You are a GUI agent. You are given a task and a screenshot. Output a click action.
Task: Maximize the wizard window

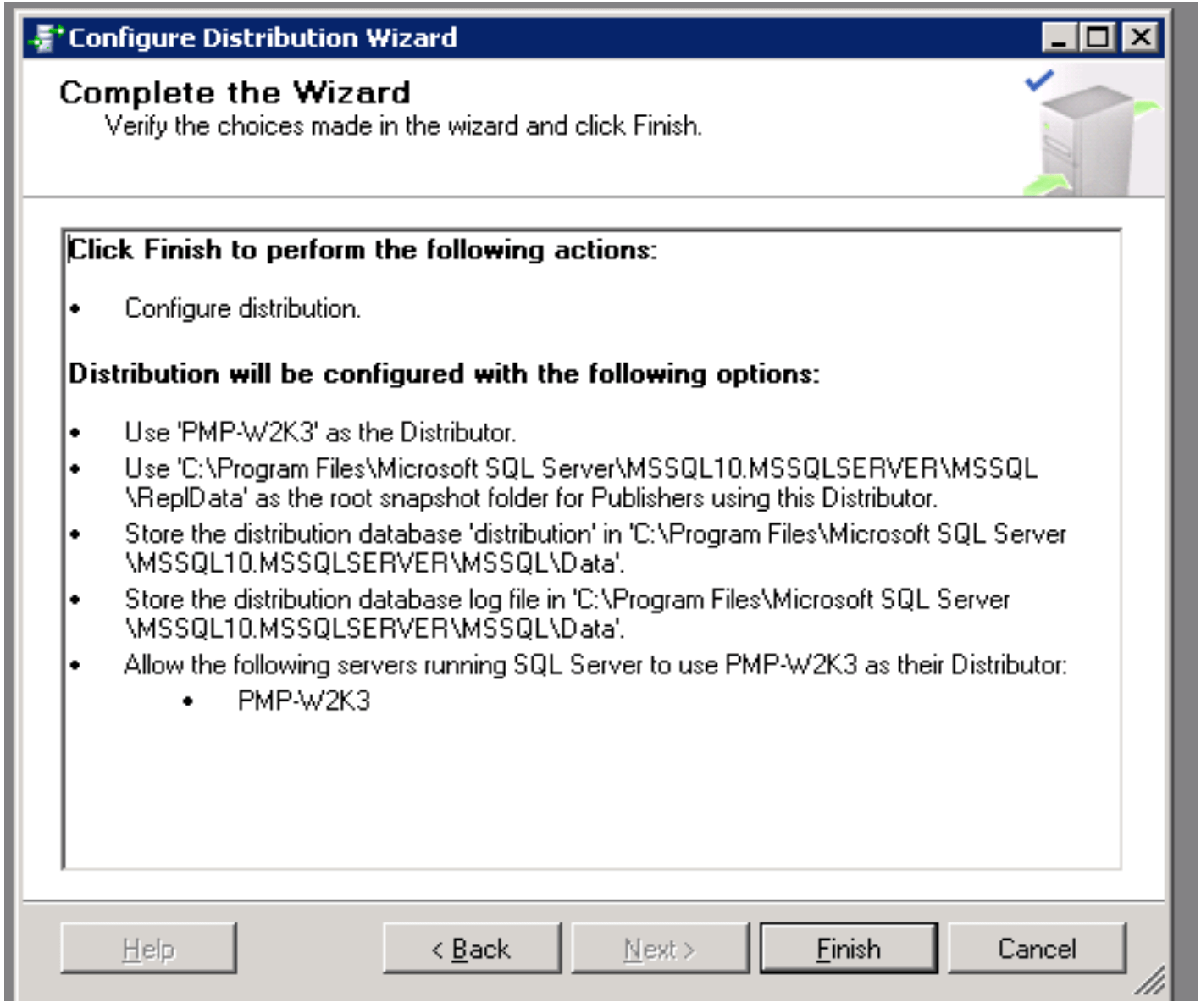[x=1099, y=38]
